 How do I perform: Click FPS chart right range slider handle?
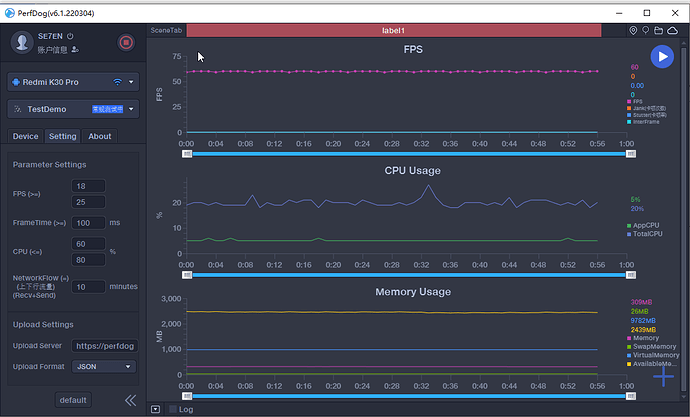[631, 154]
